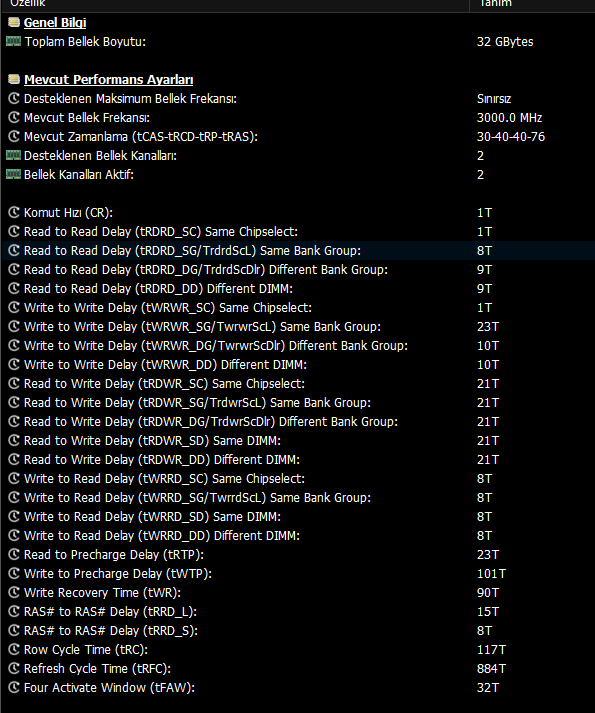Image resolution: width=595 pixels, height=713 pixels.
Task: Click the clock icon for tWRWR_SC row
Action: tap(14, 307)
